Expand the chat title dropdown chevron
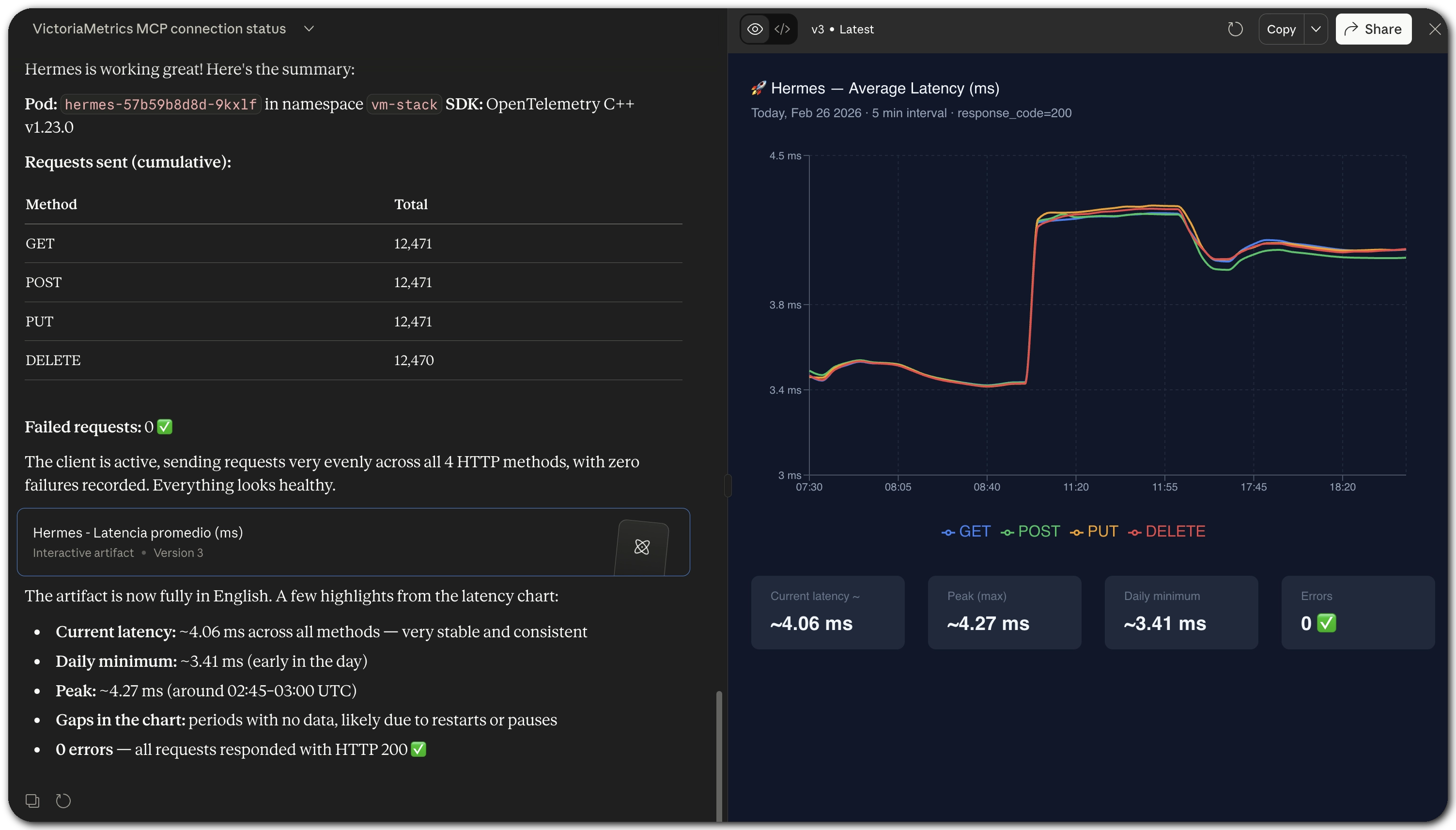 (309, 29)
